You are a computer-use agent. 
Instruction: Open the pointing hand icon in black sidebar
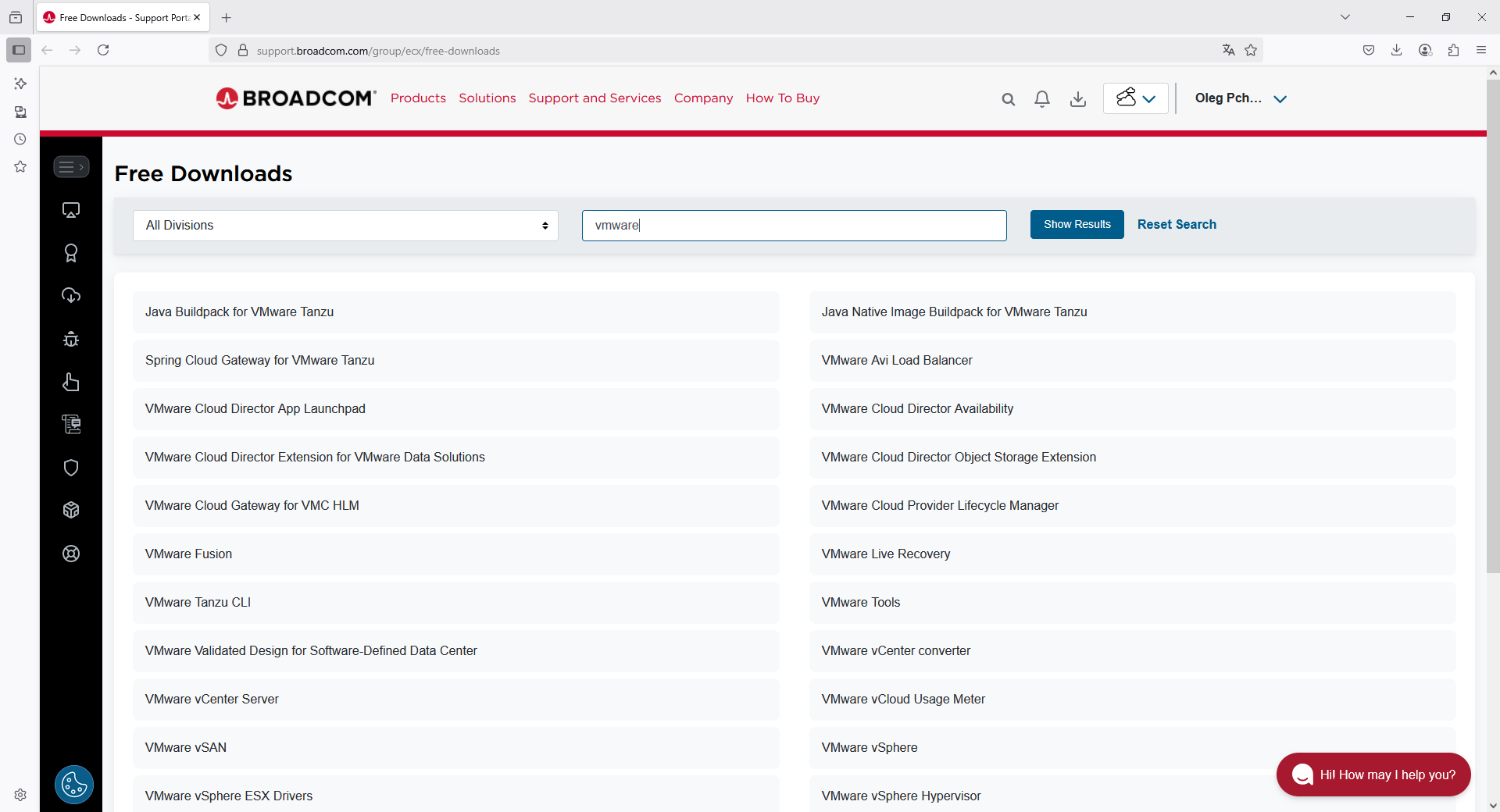71,382
